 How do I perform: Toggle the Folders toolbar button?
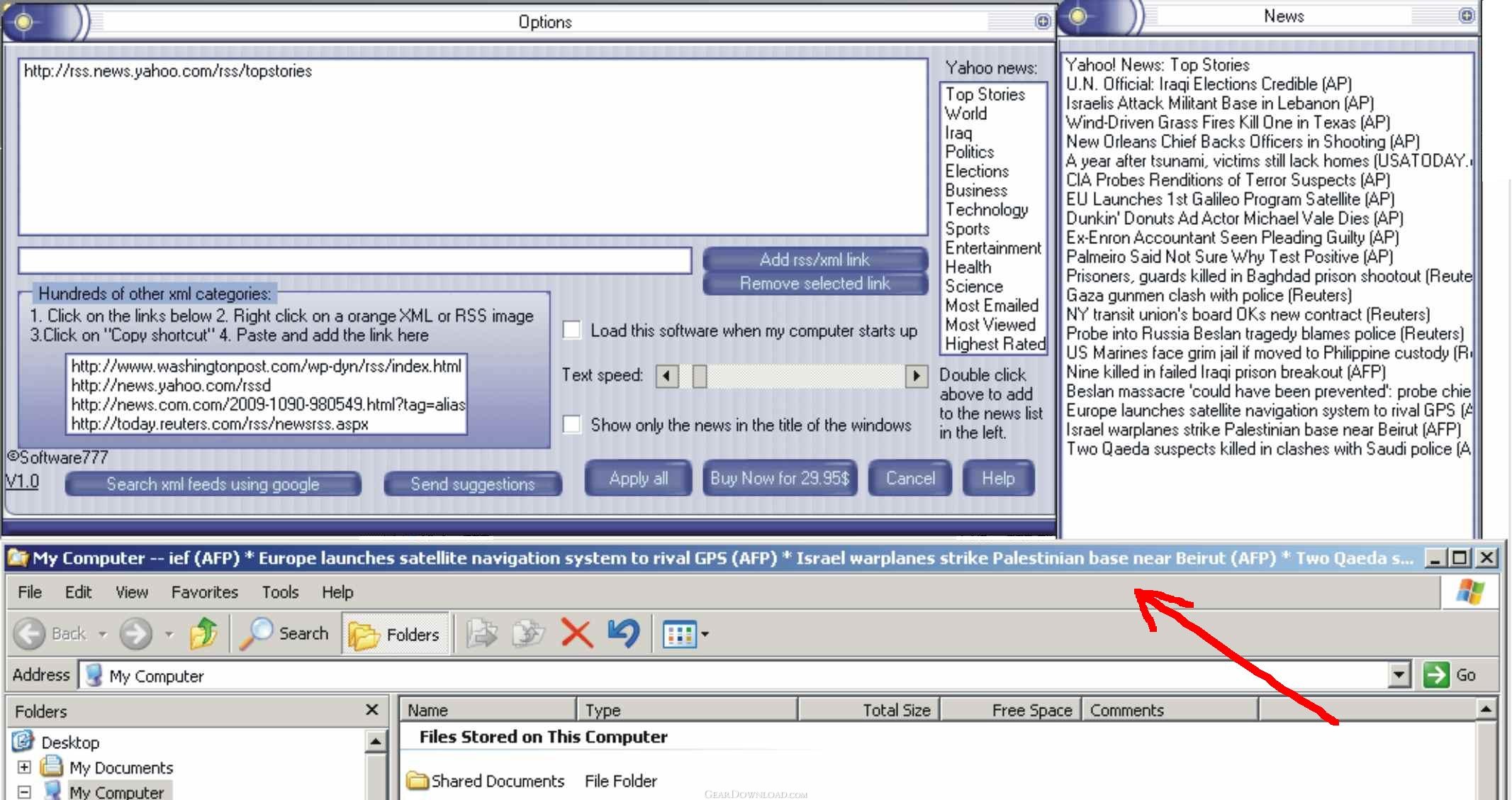[x=396, y=633]
